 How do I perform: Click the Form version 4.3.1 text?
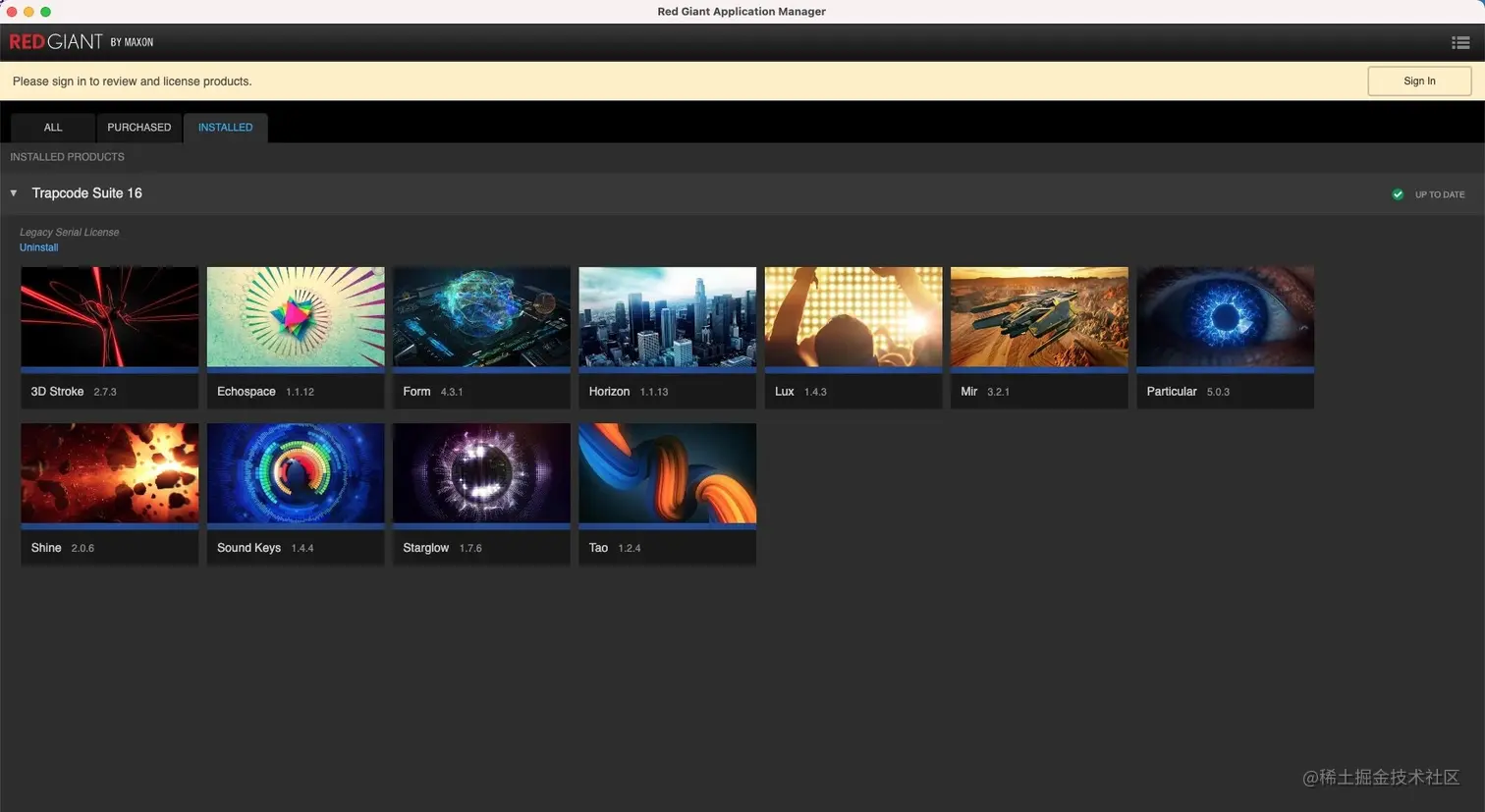pyautogui.click(x=452, y=392)
